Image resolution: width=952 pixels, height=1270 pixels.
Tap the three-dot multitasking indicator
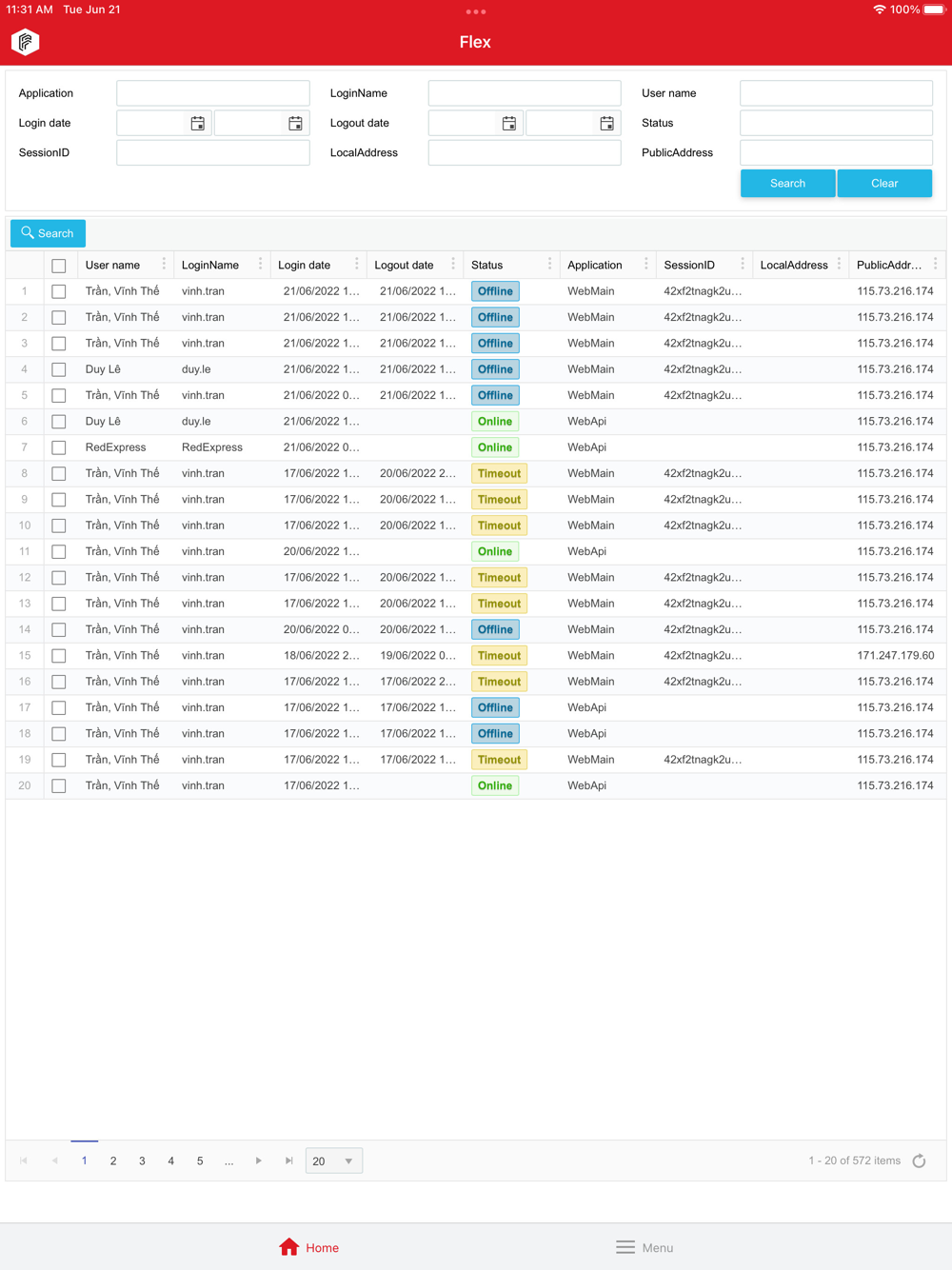476,11
